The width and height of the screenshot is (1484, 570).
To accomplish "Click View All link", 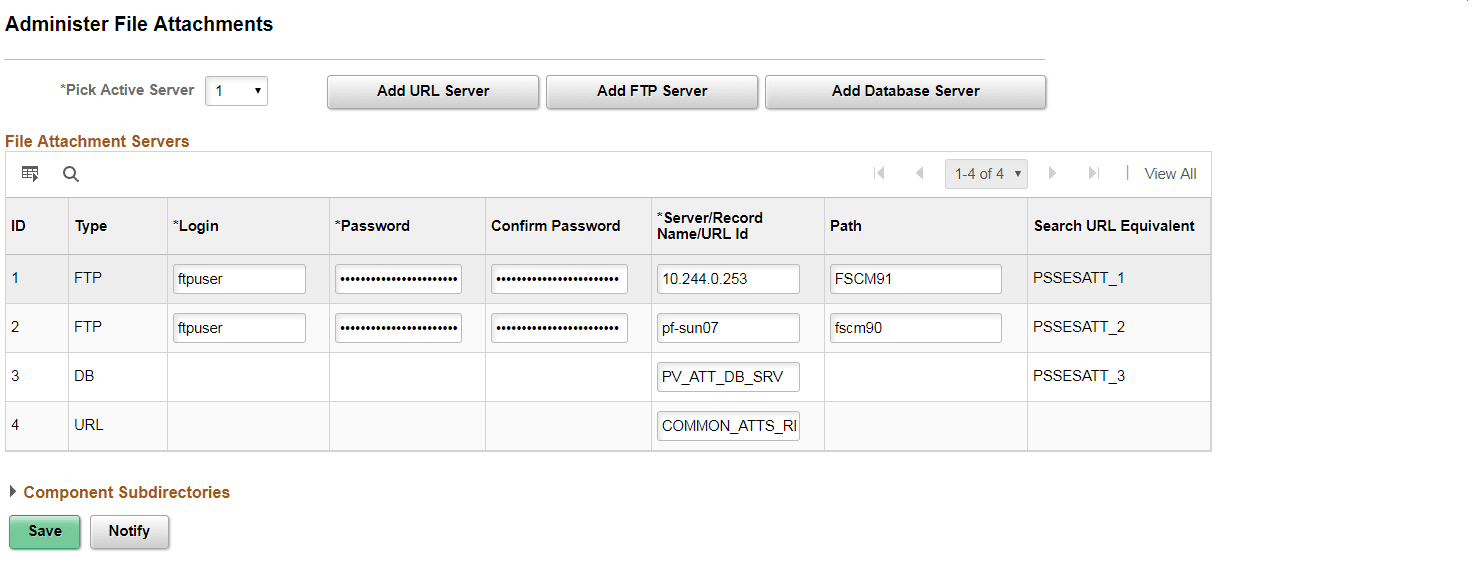I will click(x=1170, y=174).
